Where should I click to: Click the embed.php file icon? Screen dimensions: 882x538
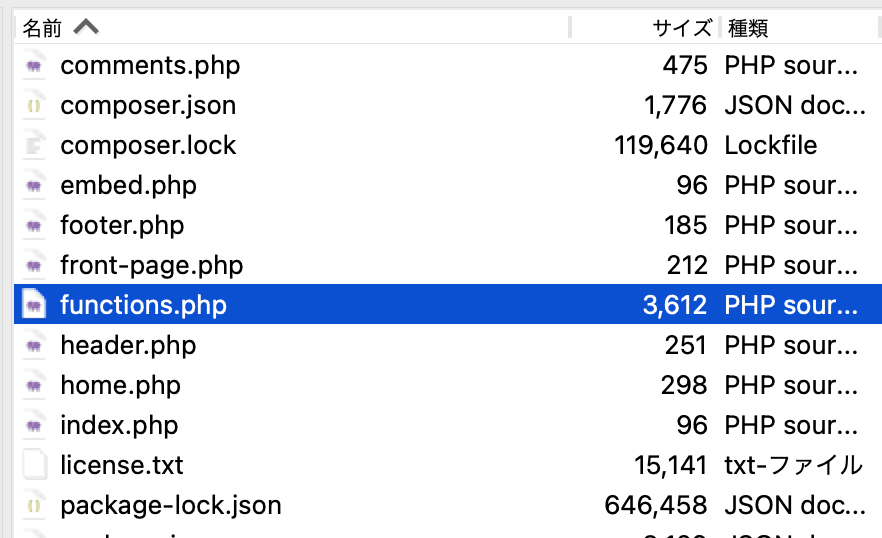35,186
